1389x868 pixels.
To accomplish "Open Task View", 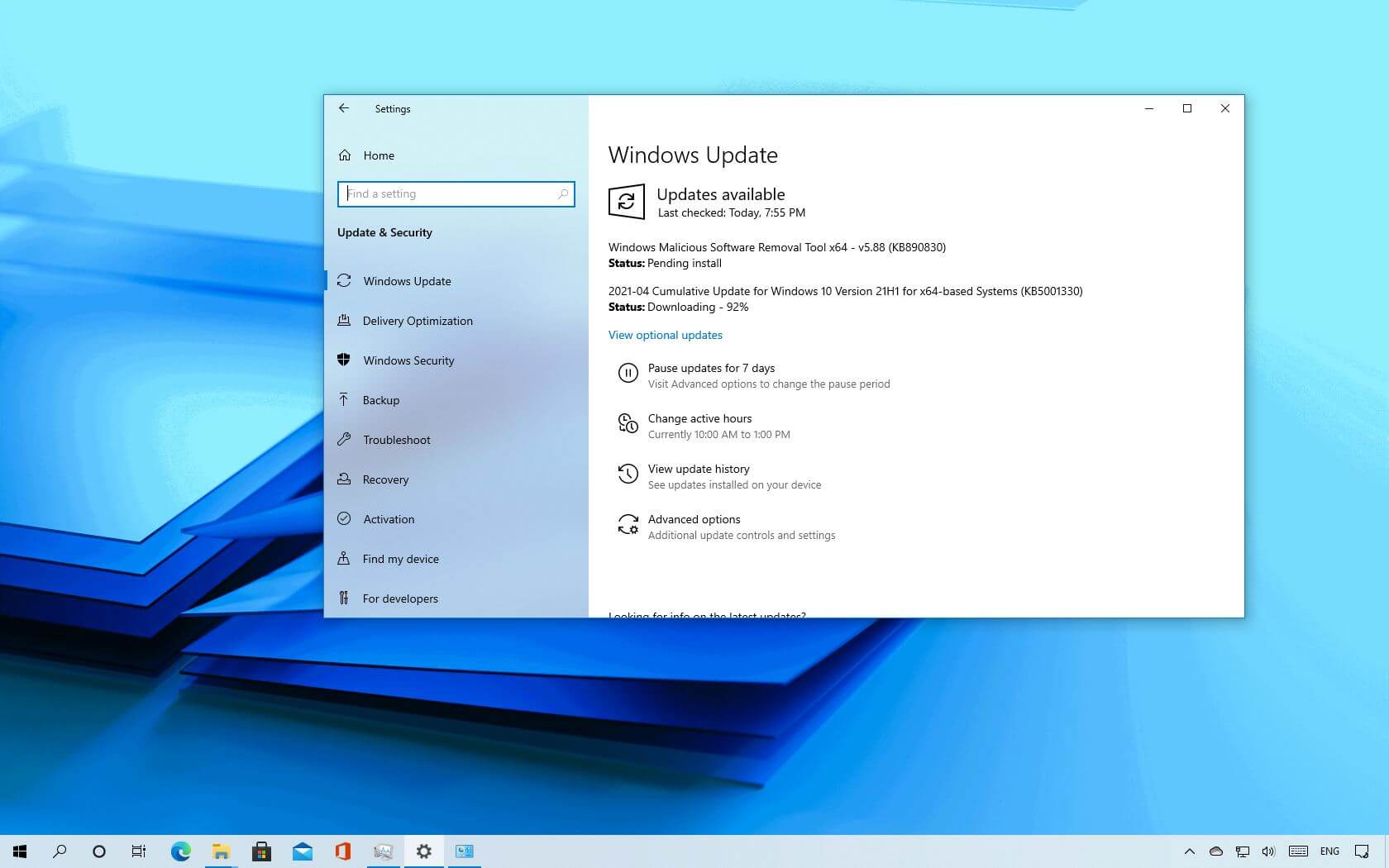I will coord(139,851).
